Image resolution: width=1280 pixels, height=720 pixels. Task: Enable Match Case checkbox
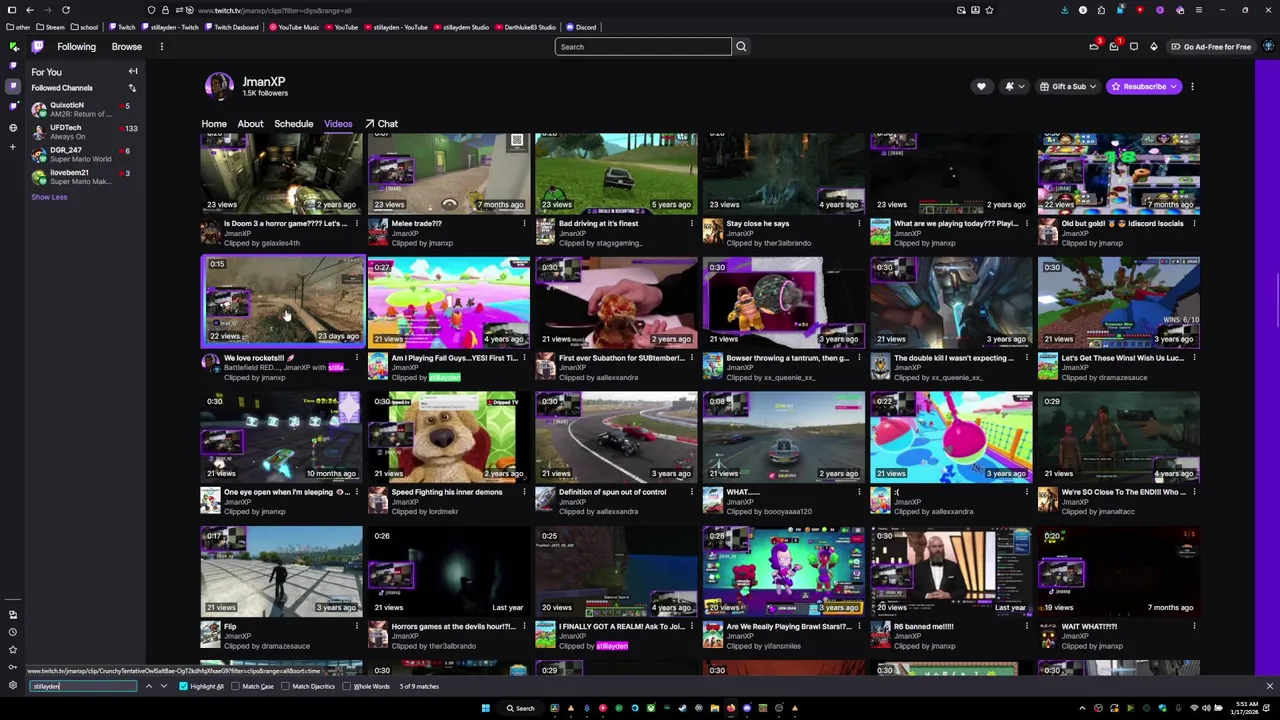pos(236,686)
